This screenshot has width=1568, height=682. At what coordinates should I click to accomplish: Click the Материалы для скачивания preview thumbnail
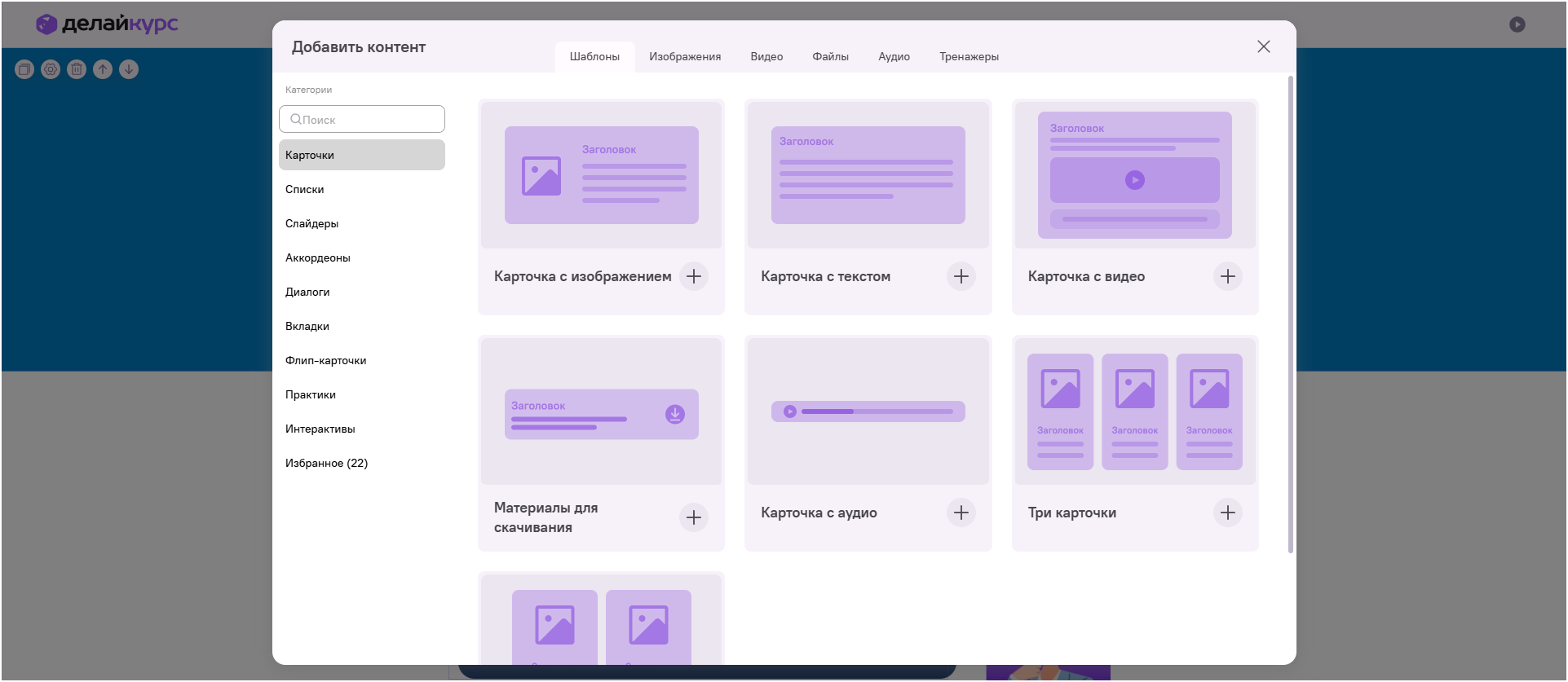coord(602,411)
